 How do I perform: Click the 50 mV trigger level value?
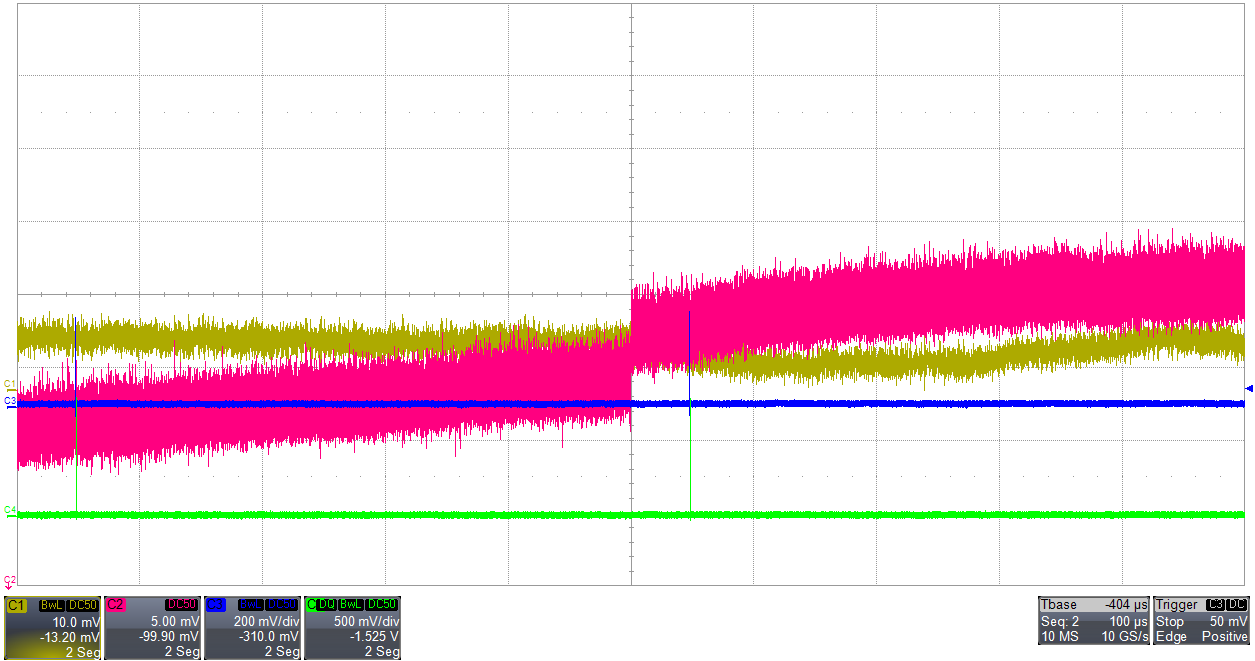[1229, 622]
